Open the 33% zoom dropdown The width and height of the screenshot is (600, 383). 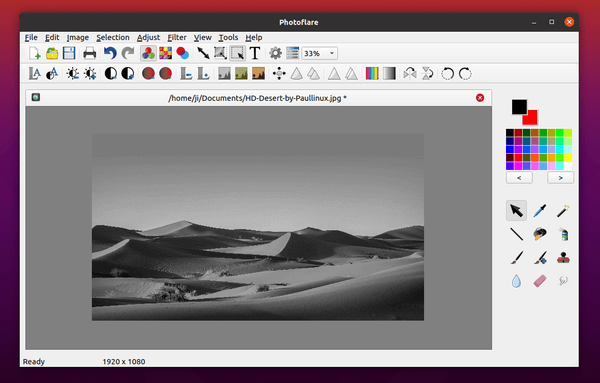pos(320,54)
